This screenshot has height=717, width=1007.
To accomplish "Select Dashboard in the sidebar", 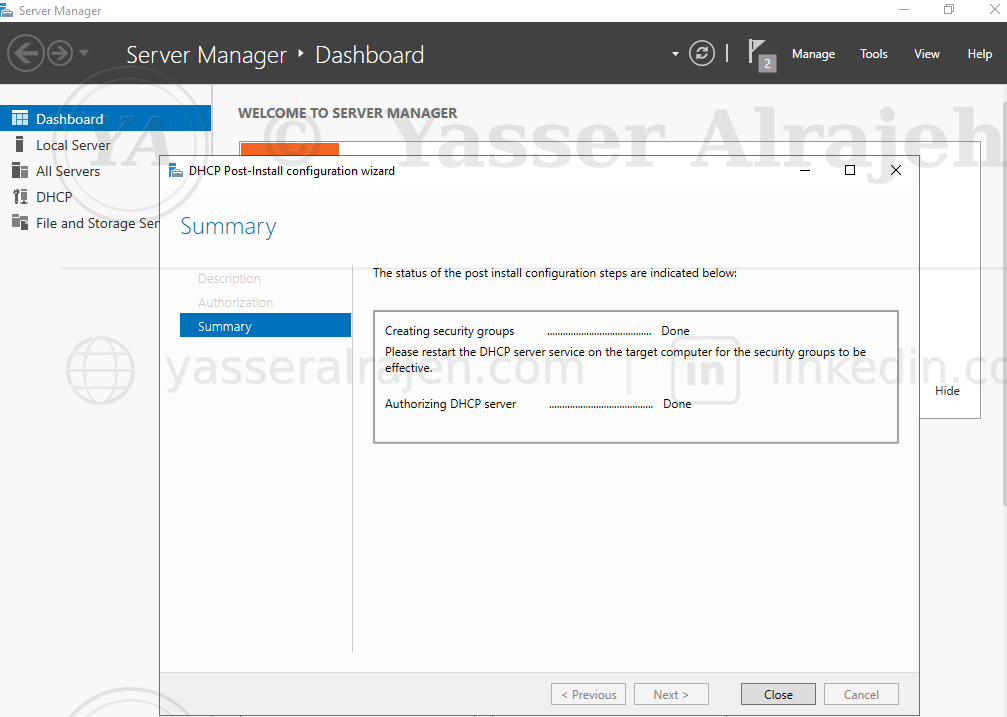I will [x=105, y=119].
